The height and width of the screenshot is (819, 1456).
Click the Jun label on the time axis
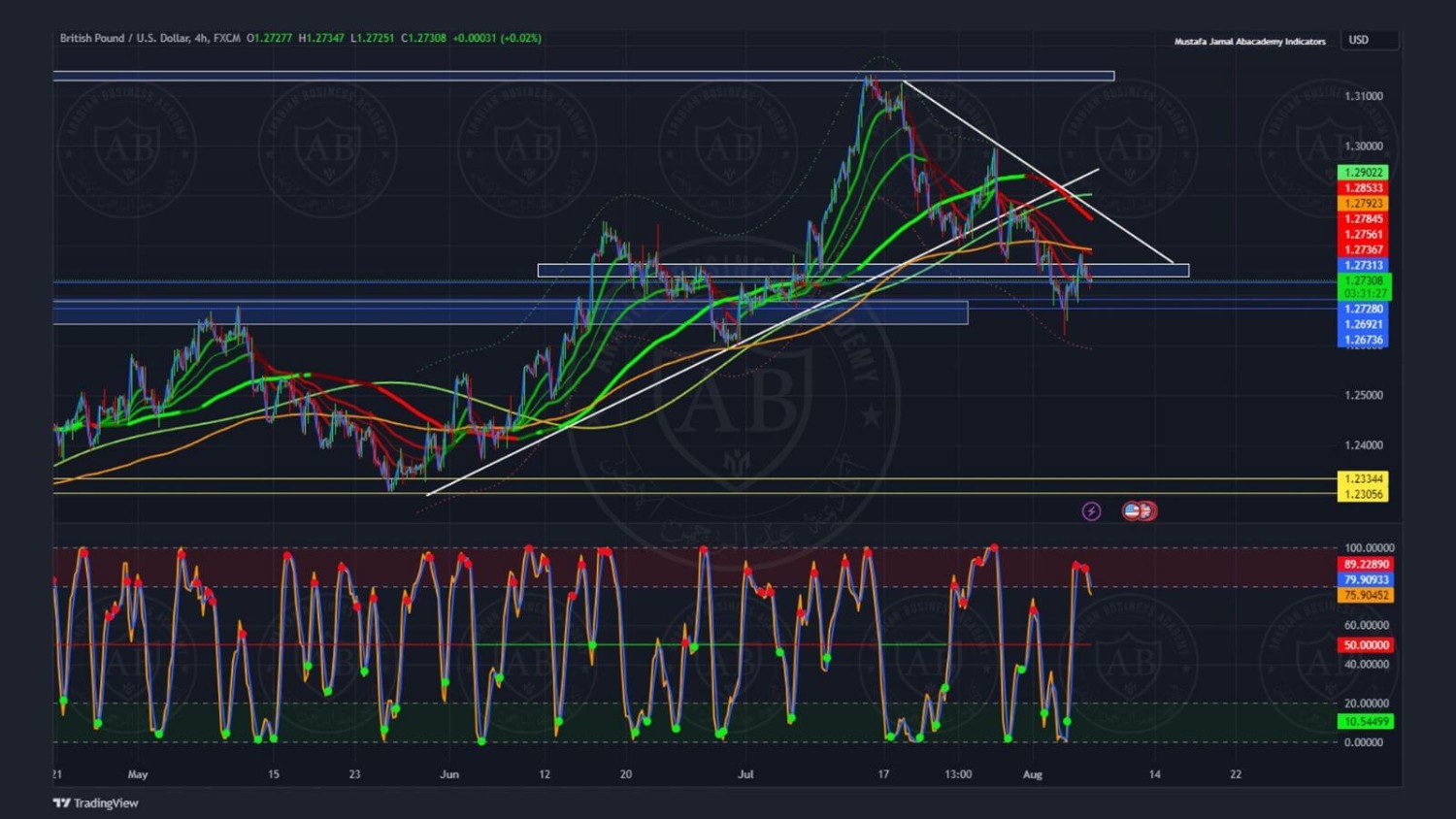pyautogui.click(x=448, y=774)
